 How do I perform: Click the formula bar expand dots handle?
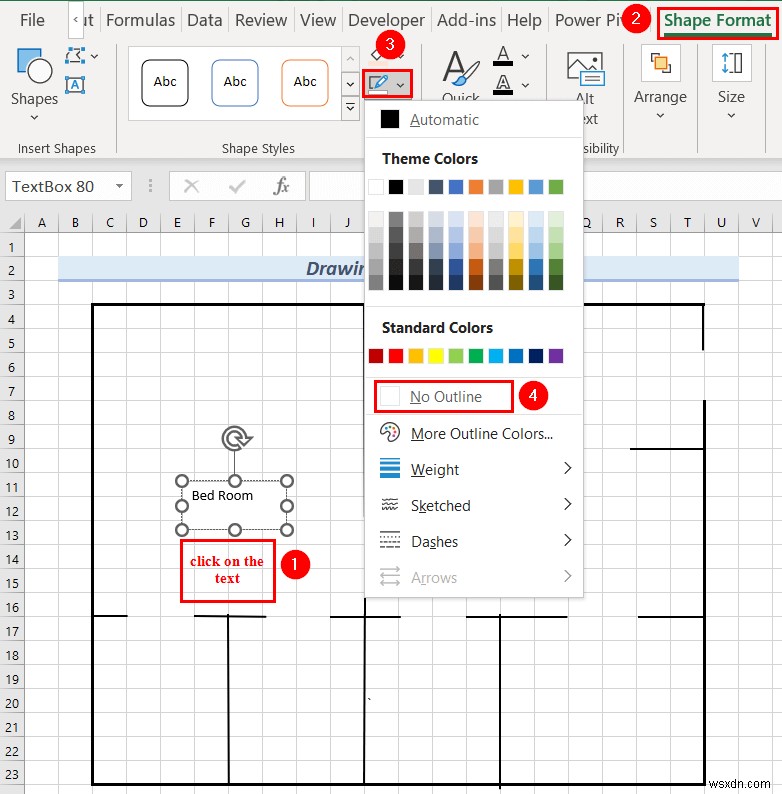[x=150, y=186]
